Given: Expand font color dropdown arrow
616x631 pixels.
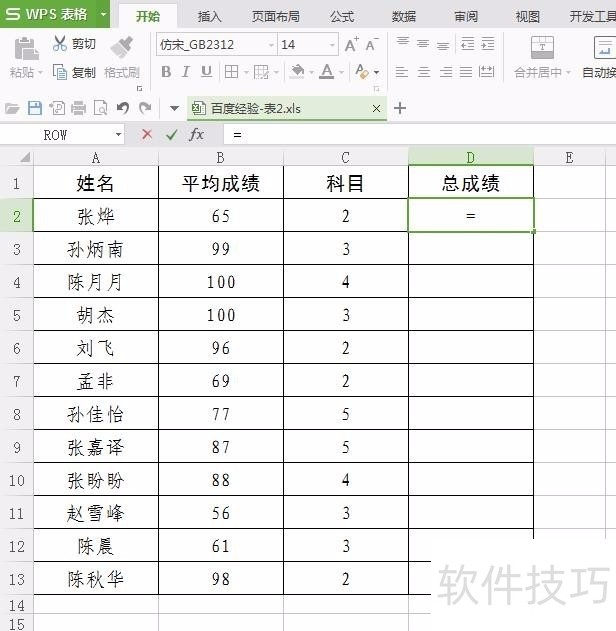Looking at the screenshot, I should coord(341,72).
